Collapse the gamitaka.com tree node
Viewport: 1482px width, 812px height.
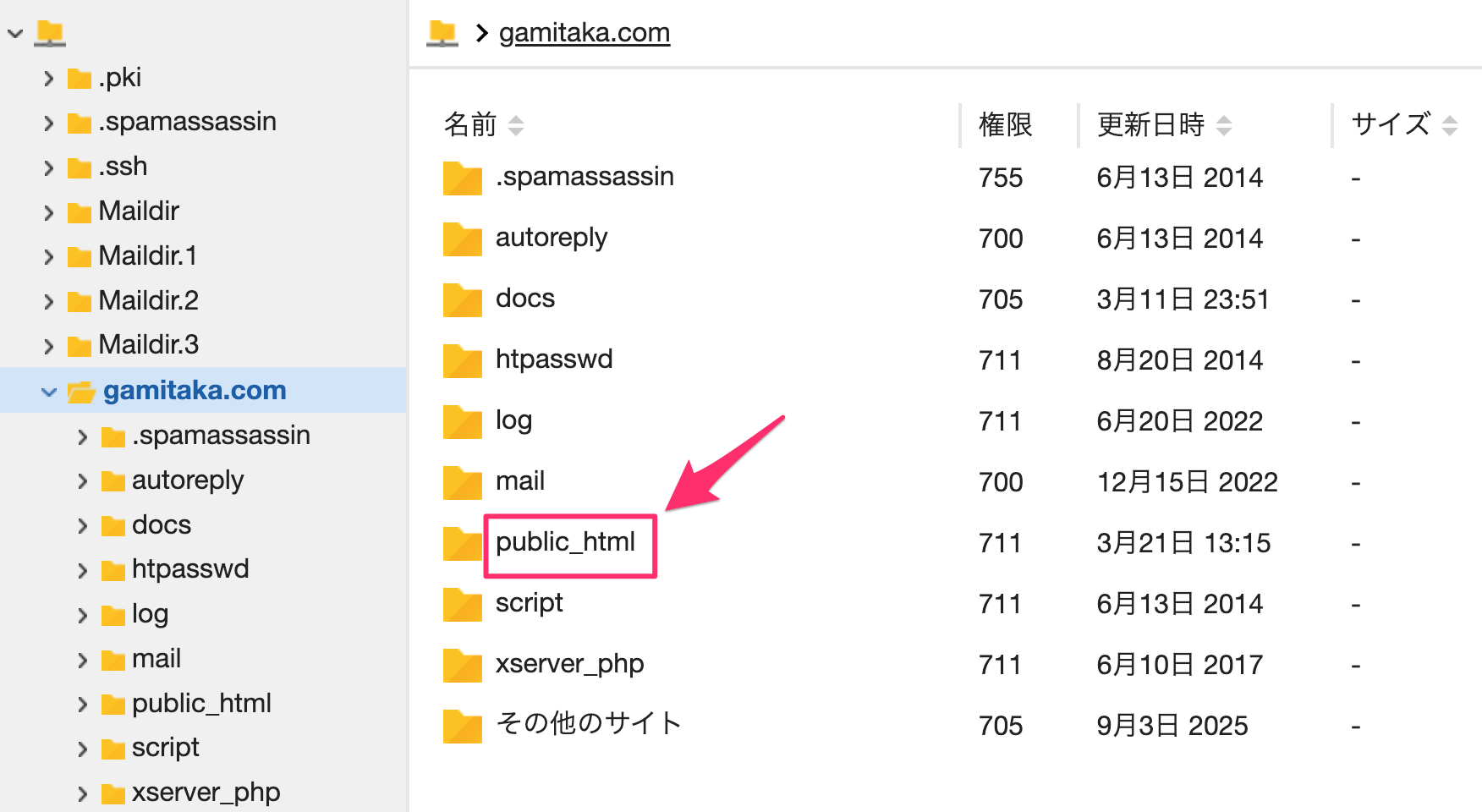point(49,392)
